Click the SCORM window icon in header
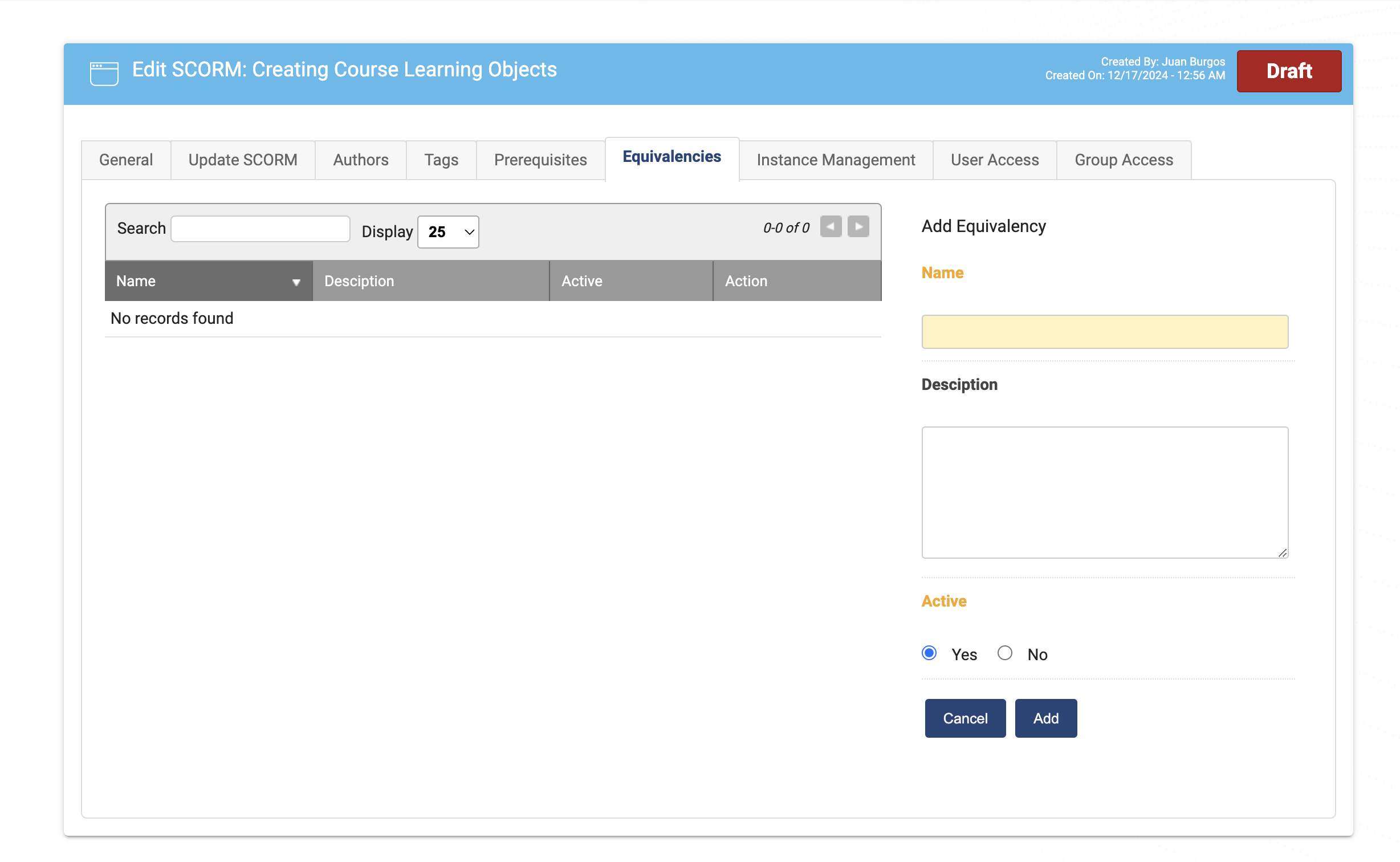The width and height of the screenshot is (1400, 862). pyautogui.click(x=104, y=74)
